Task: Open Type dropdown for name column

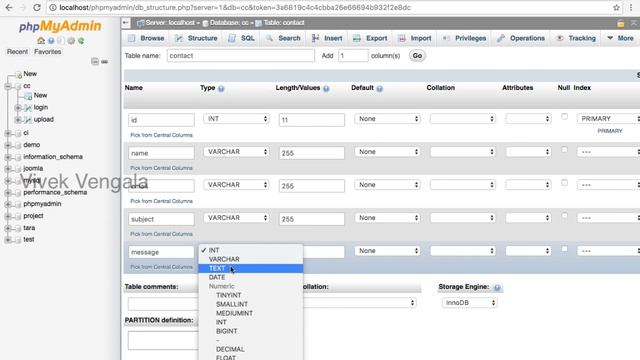Action: [x=236, y=152]
